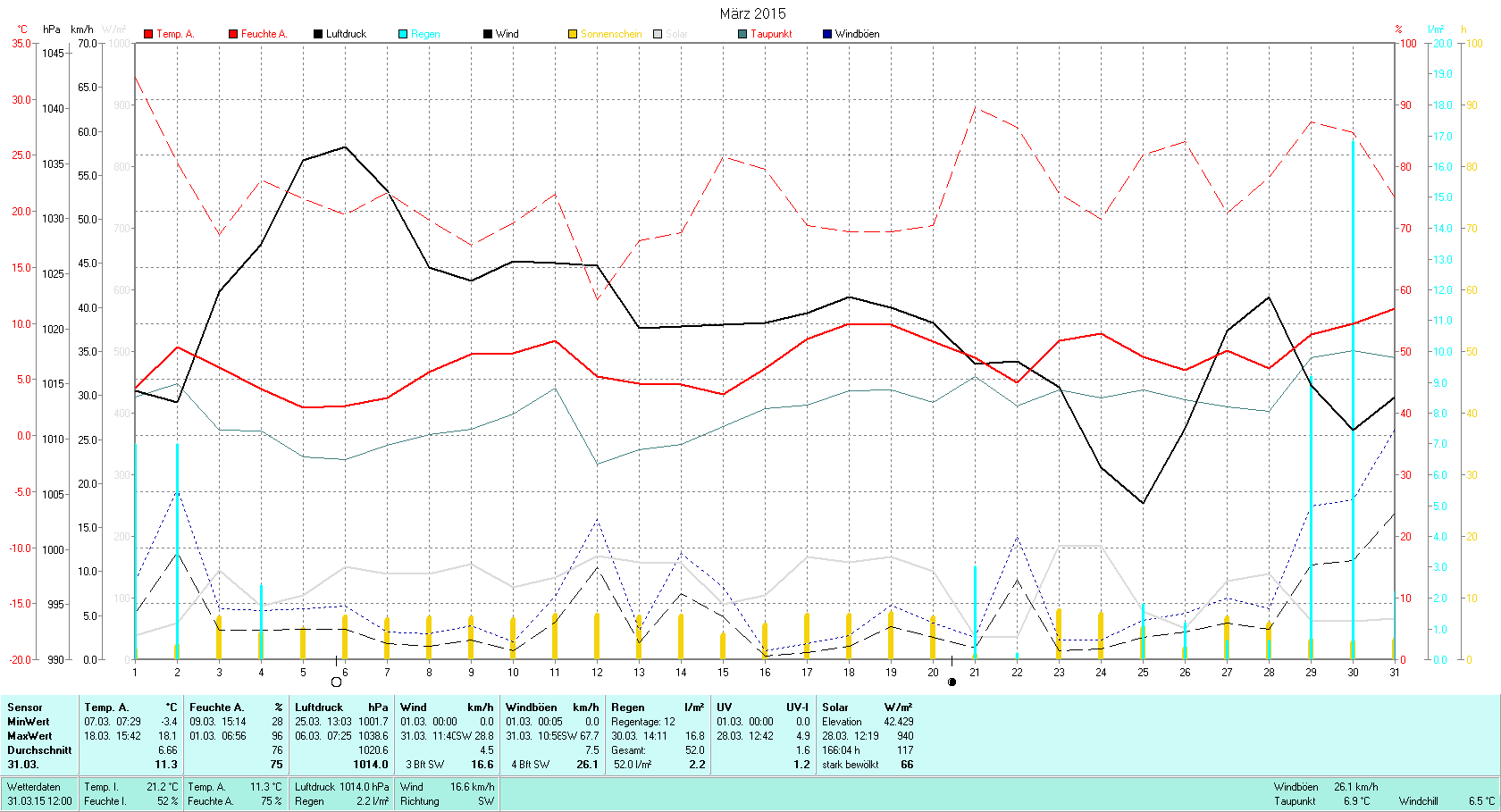This screenshot has height=812, width=1501.
Task: Click the km/h axis unit label
Action: point(82,29)
